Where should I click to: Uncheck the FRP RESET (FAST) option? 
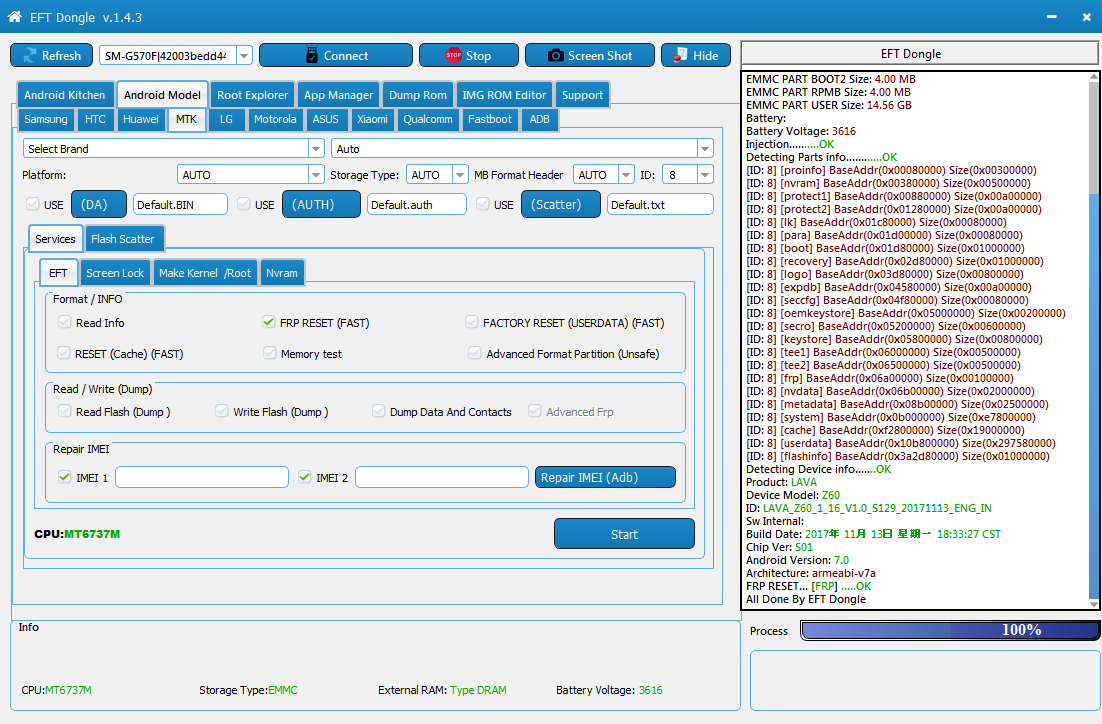pos(268,322)
